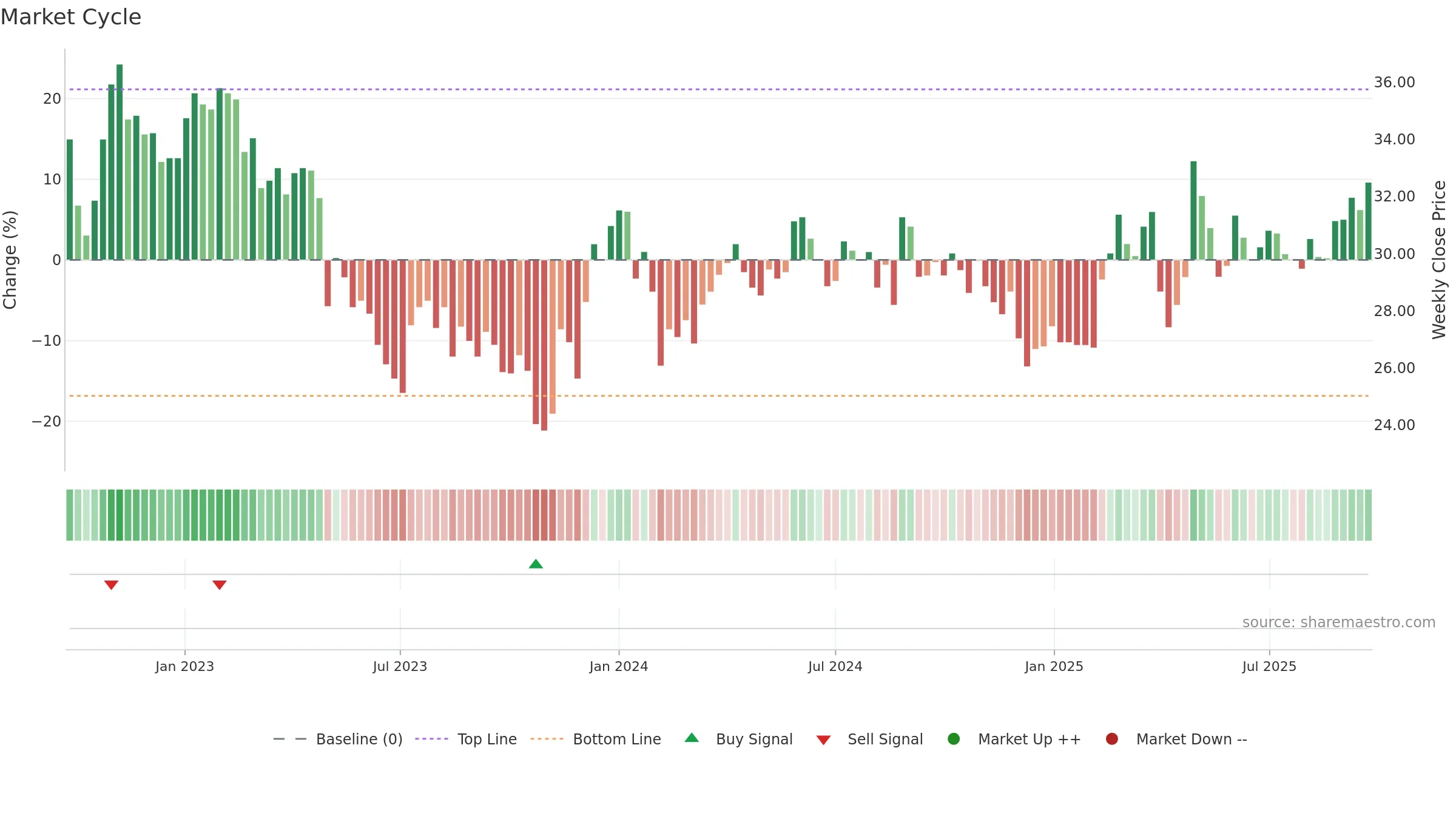
Task: Toggle the Market Down -- legend entry
Action: [1176, 739]
